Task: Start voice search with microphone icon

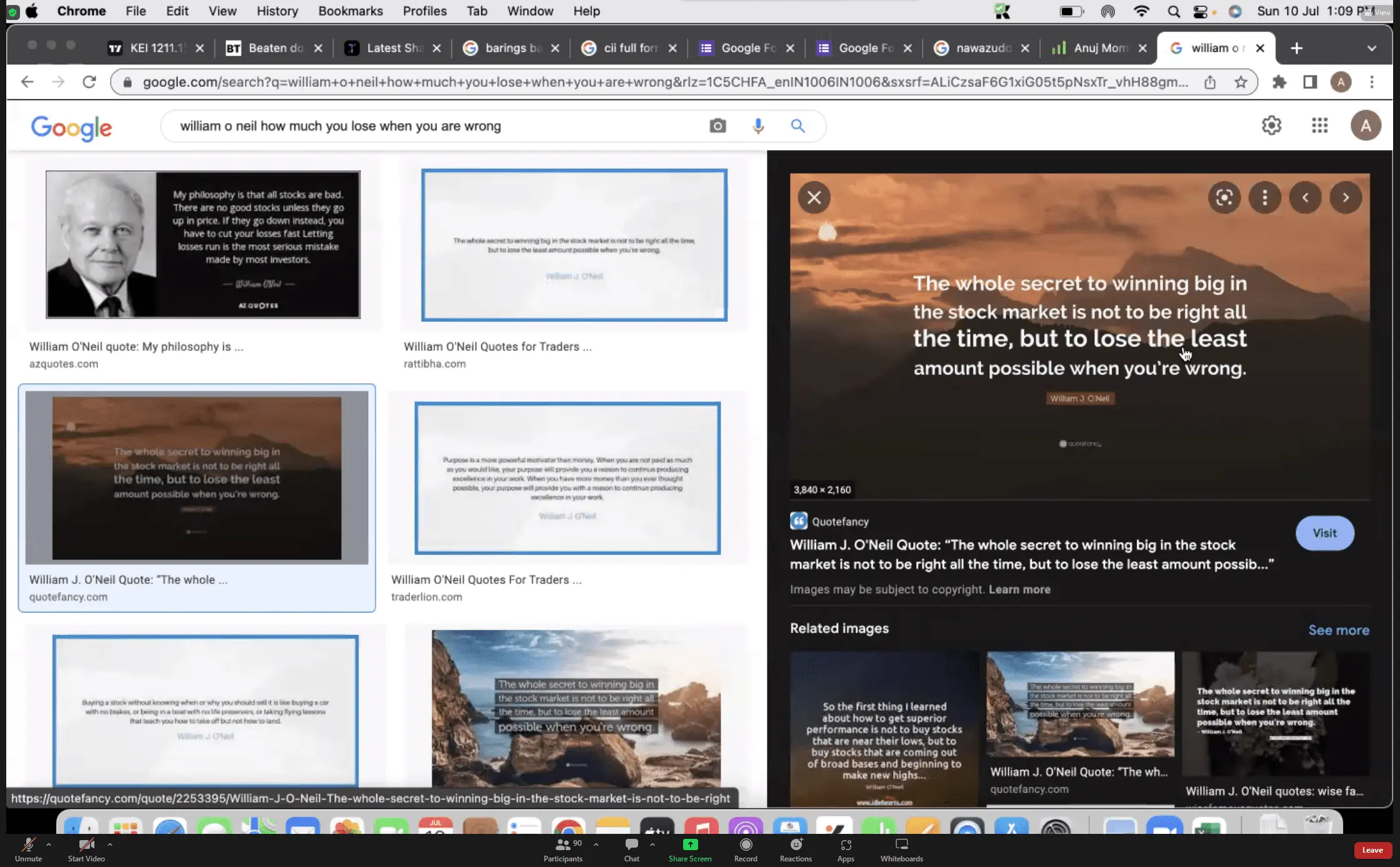Action: coord(757,126)
